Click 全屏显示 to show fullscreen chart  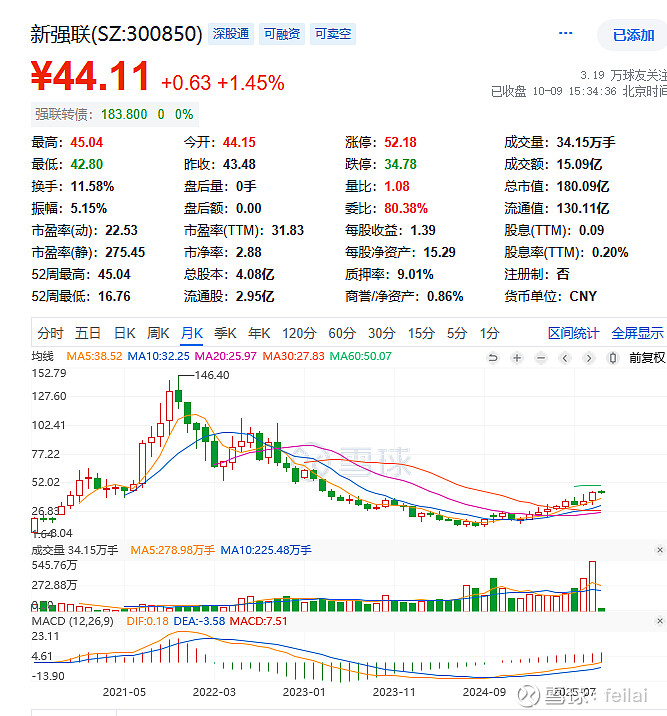tap(637, 333)
